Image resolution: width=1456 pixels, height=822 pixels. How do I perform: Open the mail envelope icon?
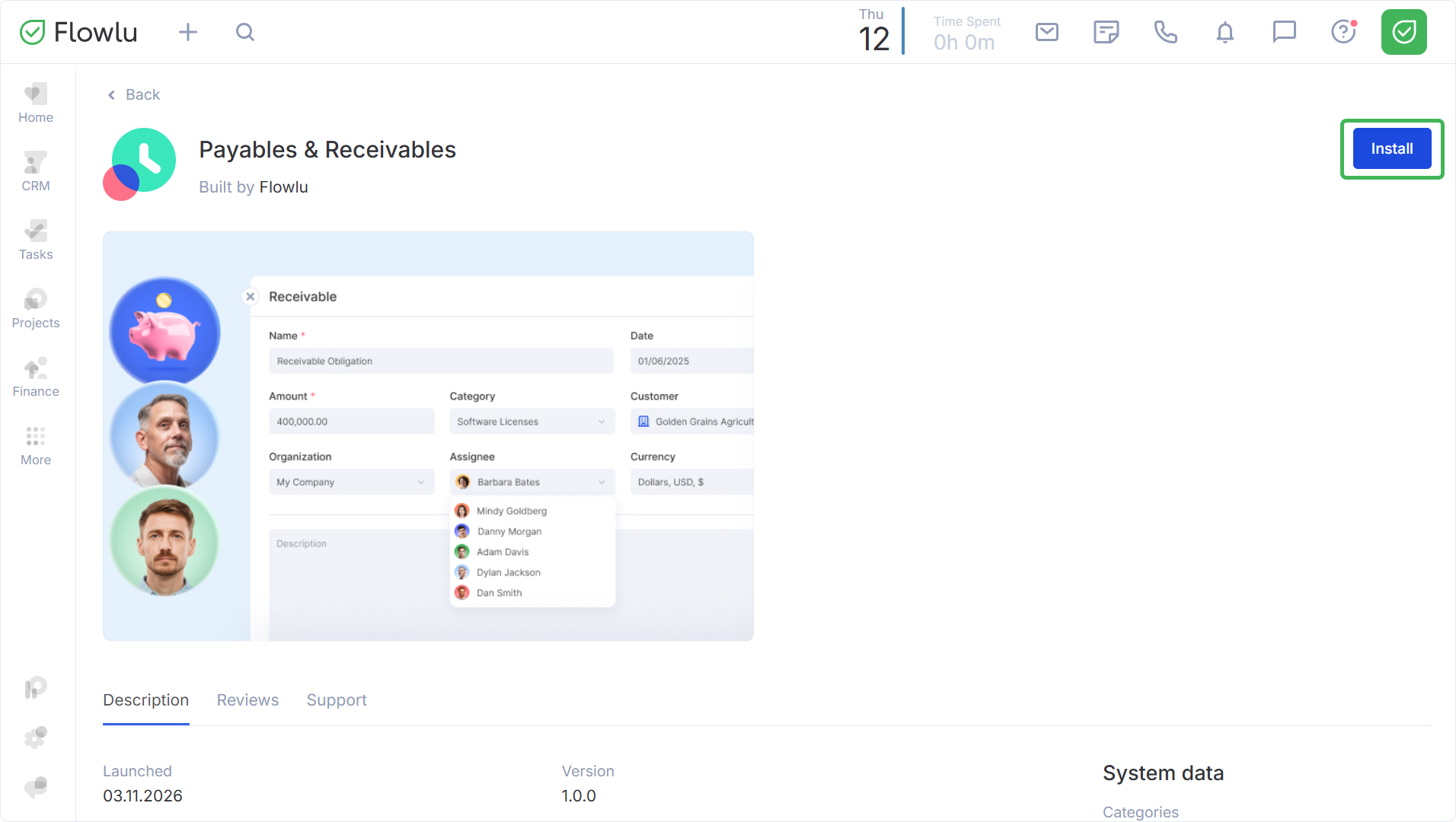click(x=1046, y=32)
